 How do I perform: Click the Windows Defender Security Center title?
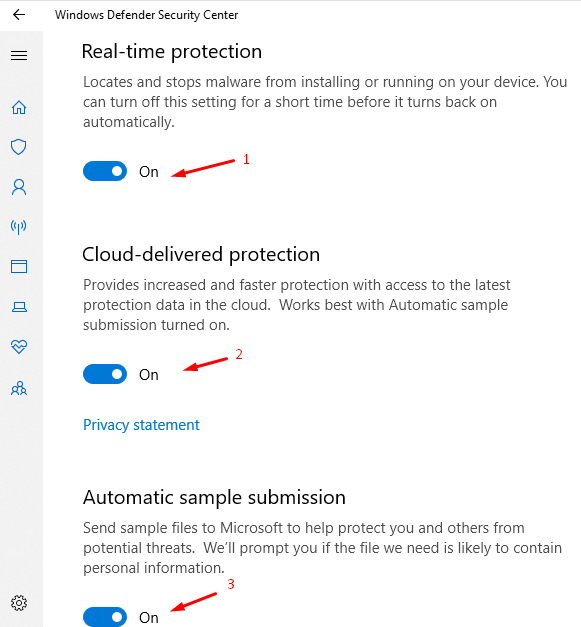click(146, 15)
